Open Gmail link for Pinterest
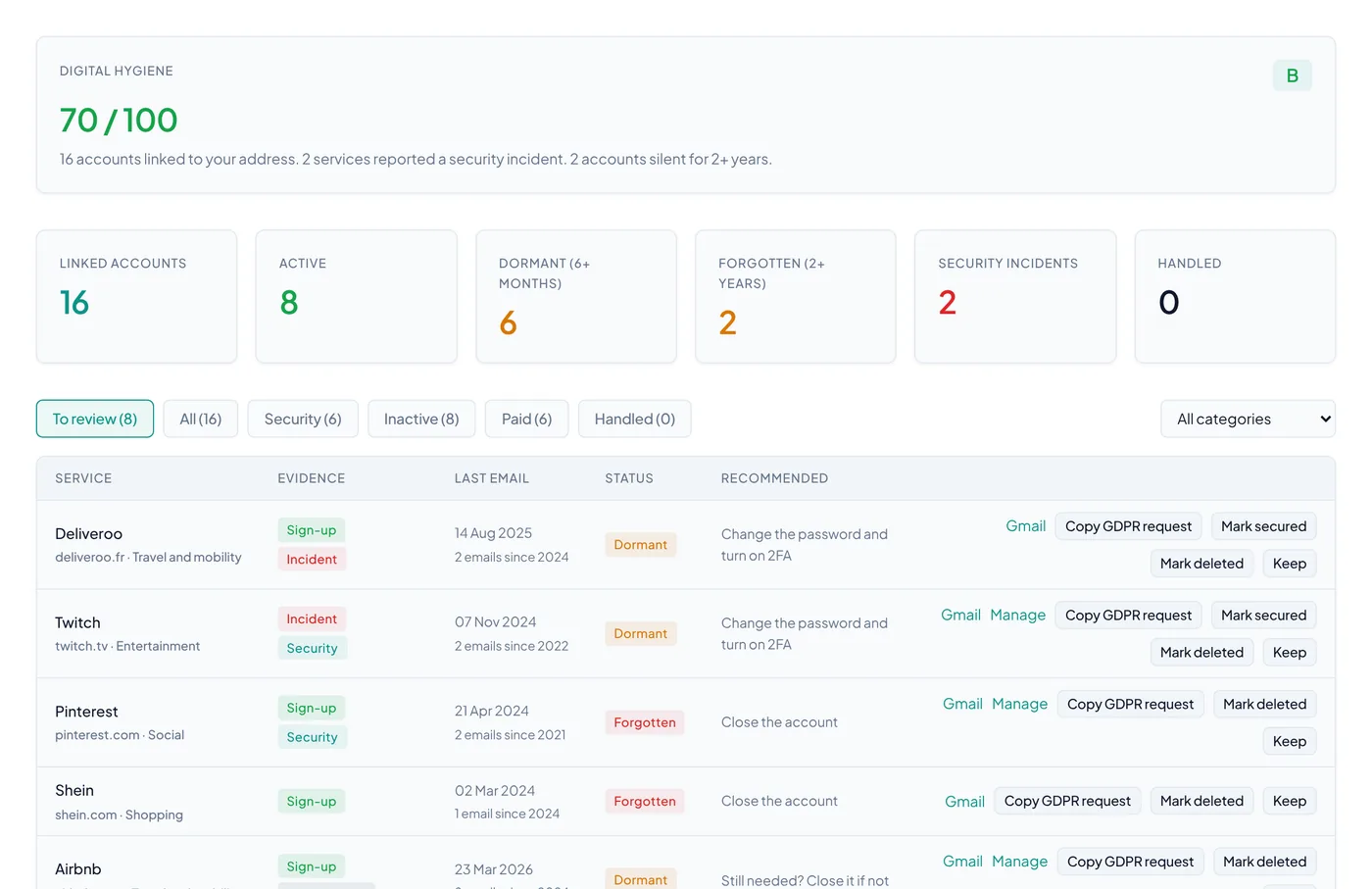Image resolution: width=1372 pixels, height=889 pixels. point(963,705)
